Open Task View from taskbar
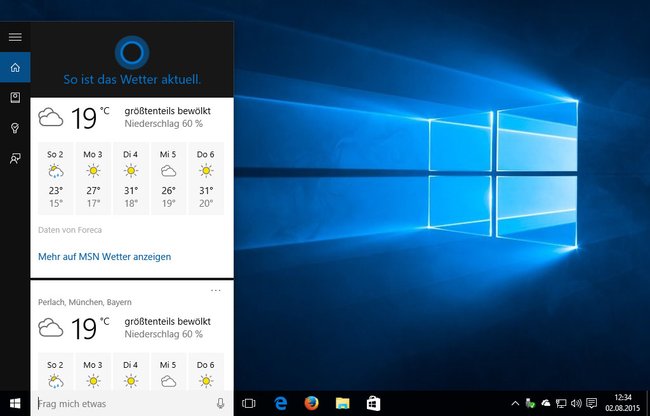The width and height of the screenshot is (650, 416). (x=249, y=403)
